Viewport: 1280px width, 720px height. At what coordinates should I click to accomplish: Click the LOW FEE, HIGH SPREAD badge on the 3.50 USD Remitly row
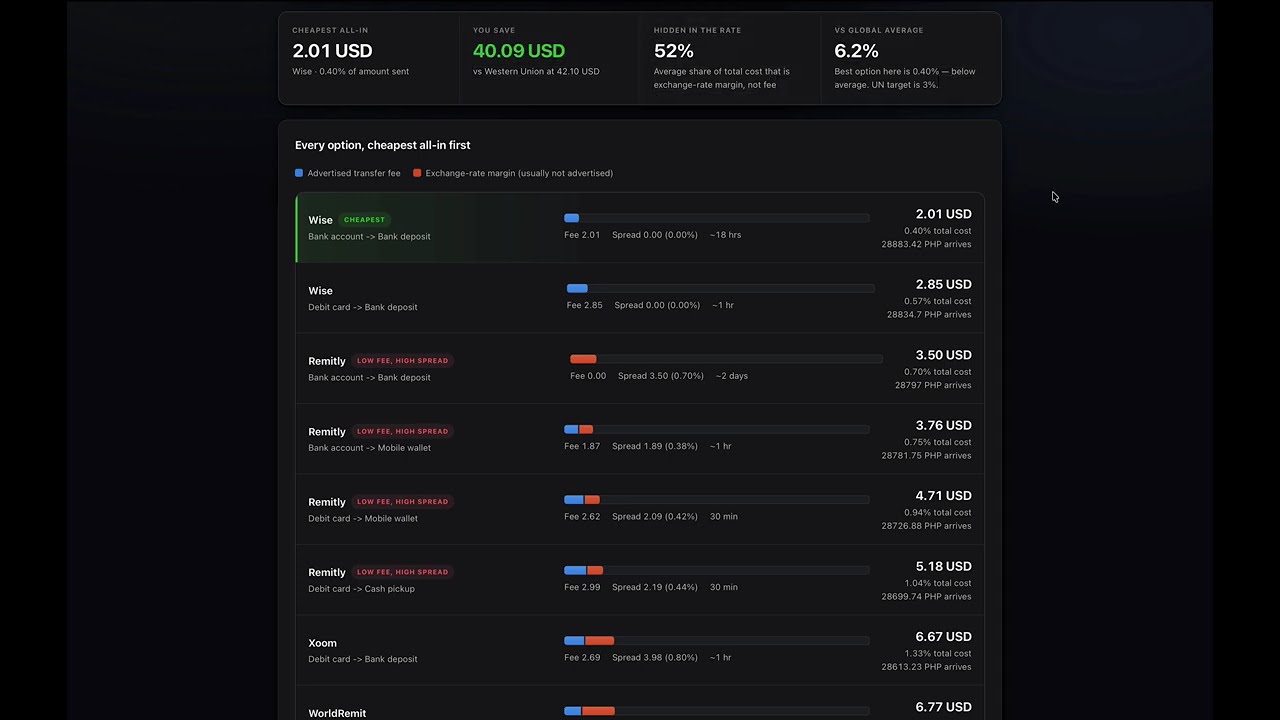coord(402,361)
